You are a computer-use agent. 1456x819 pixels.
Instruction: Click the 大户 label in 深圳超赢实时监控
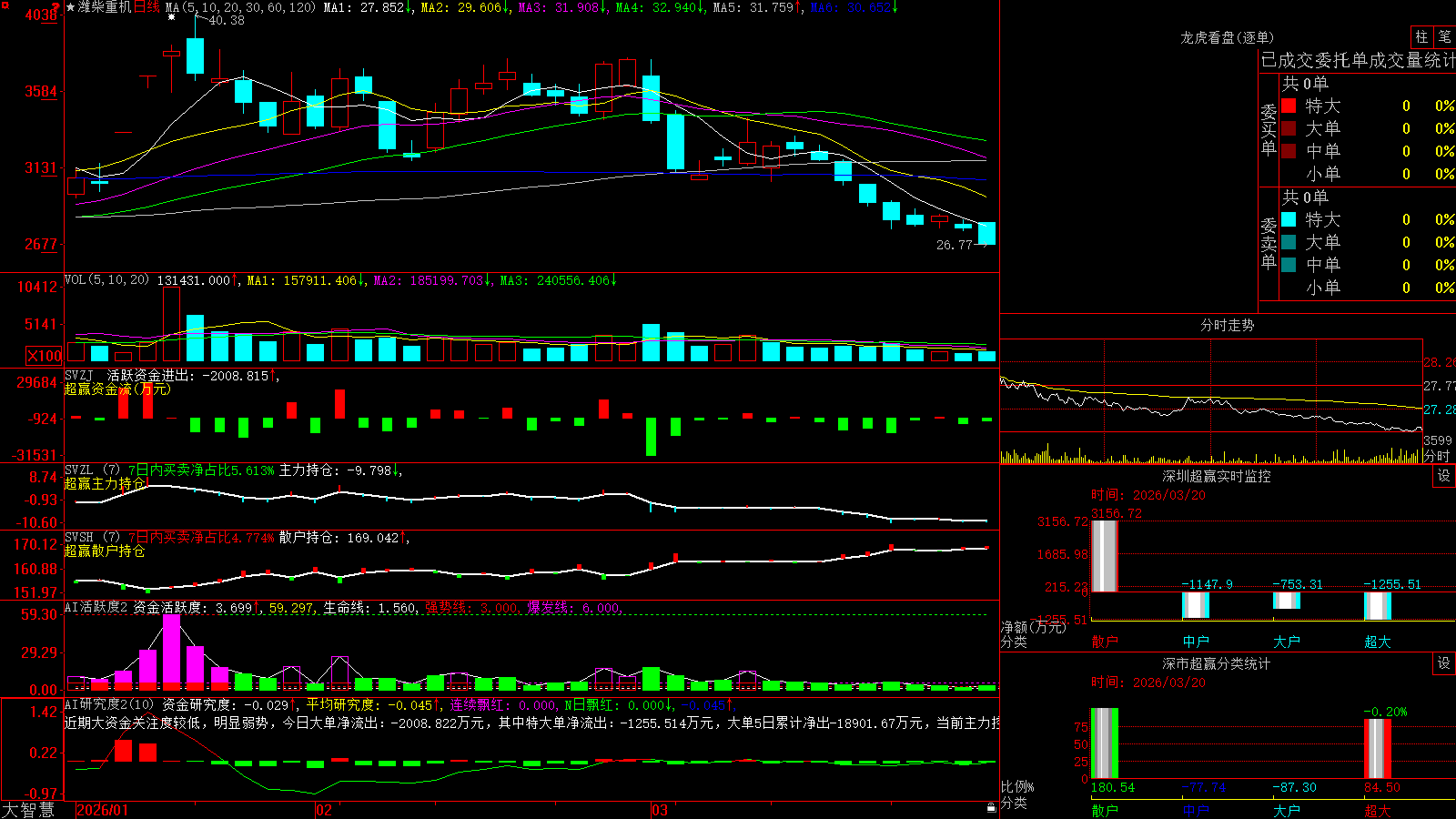pyautogui.click(x=1287, y=642)
